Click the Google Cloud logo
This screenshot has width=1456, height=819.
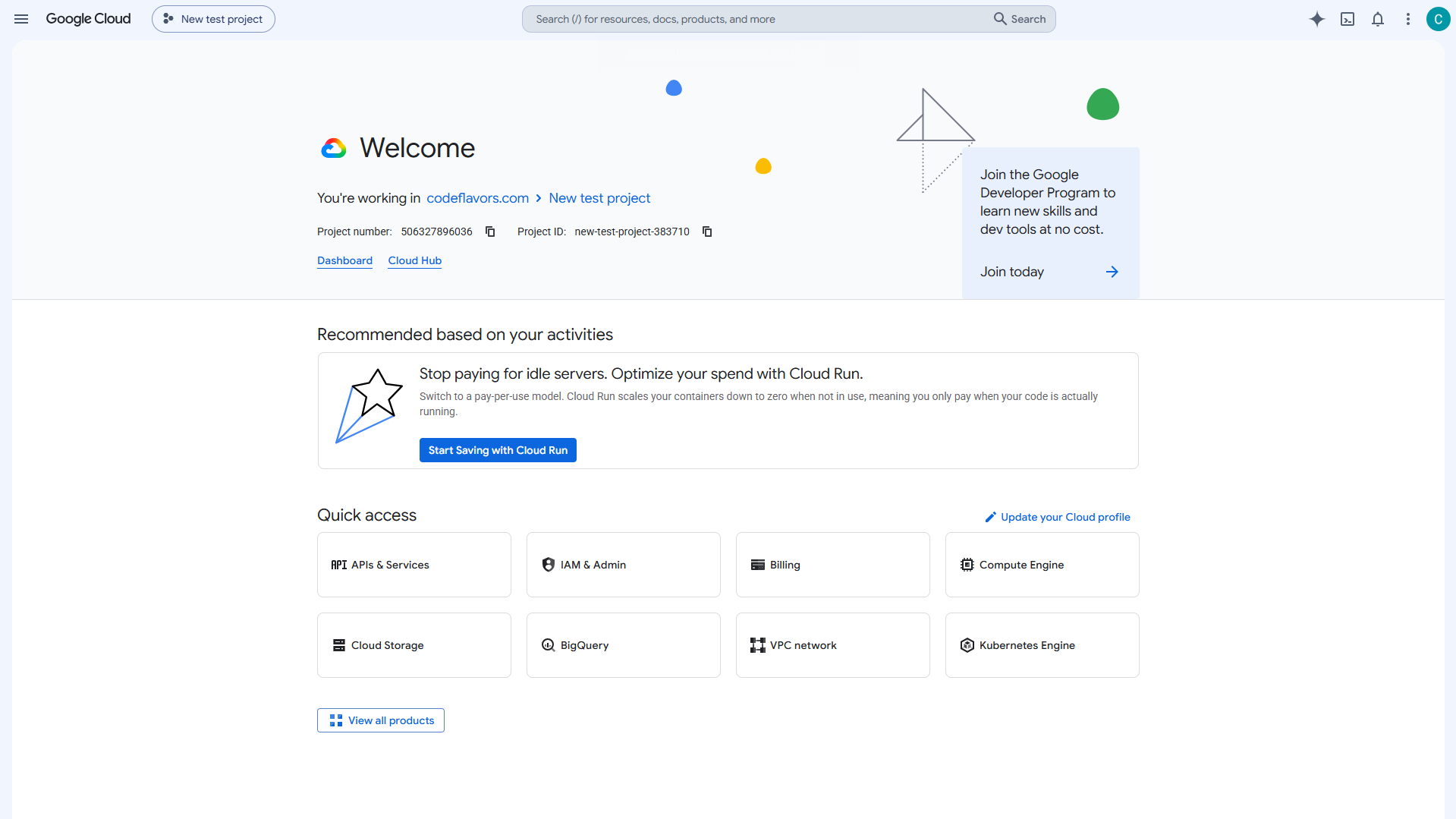(88, 19)
